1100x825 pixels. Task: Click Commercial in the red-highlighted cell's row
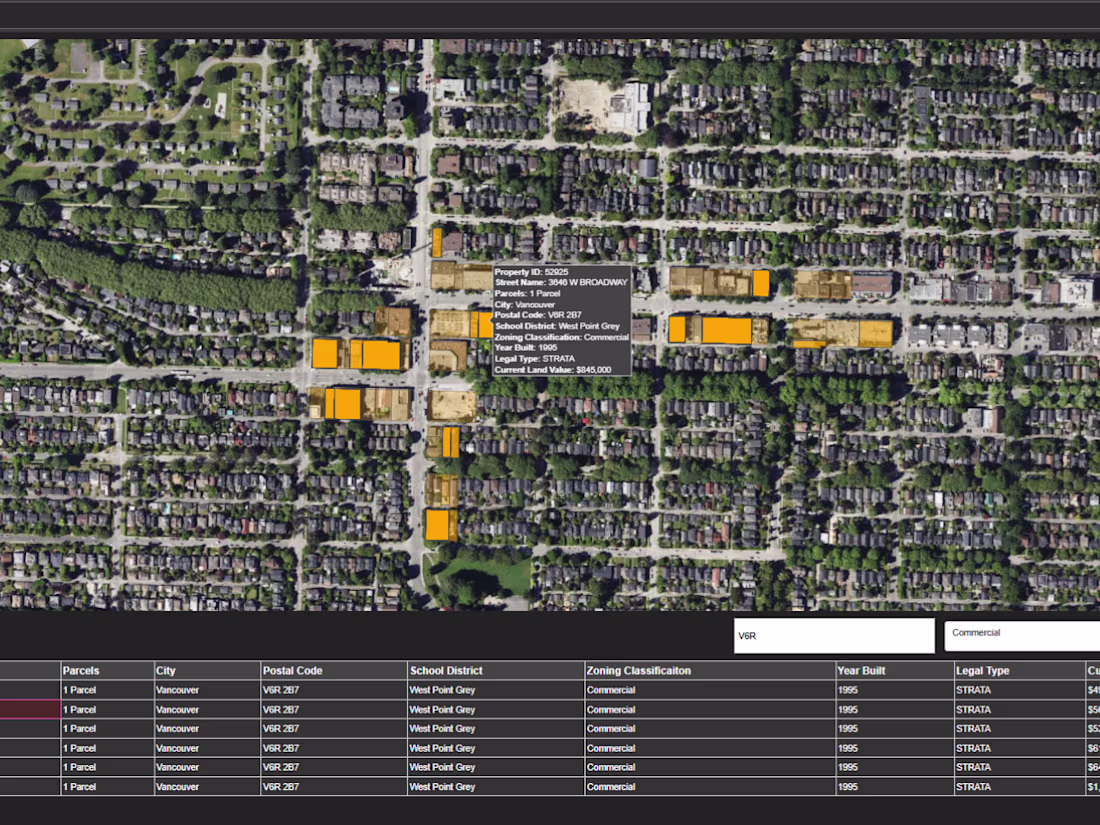tap(611, 709)
